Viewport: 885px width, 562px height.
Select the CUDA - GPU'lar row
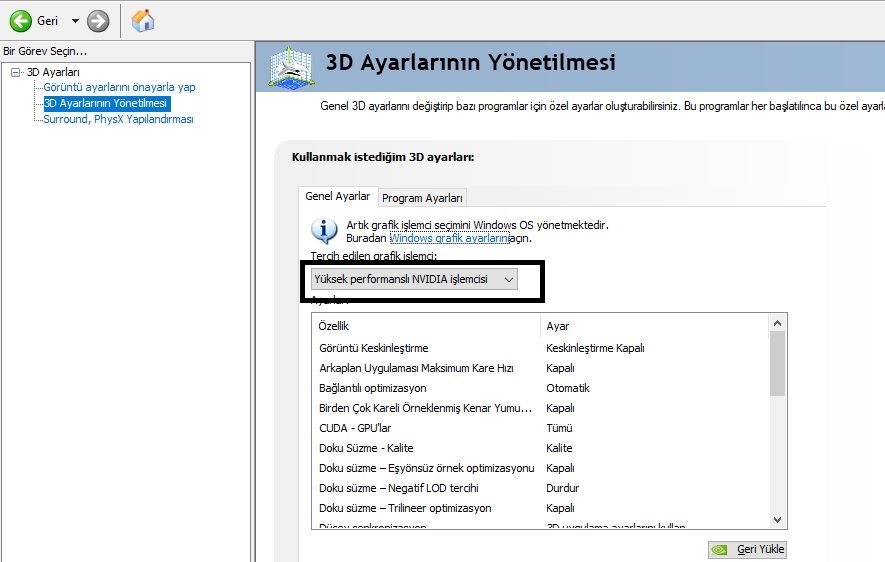tap(540, 428)
